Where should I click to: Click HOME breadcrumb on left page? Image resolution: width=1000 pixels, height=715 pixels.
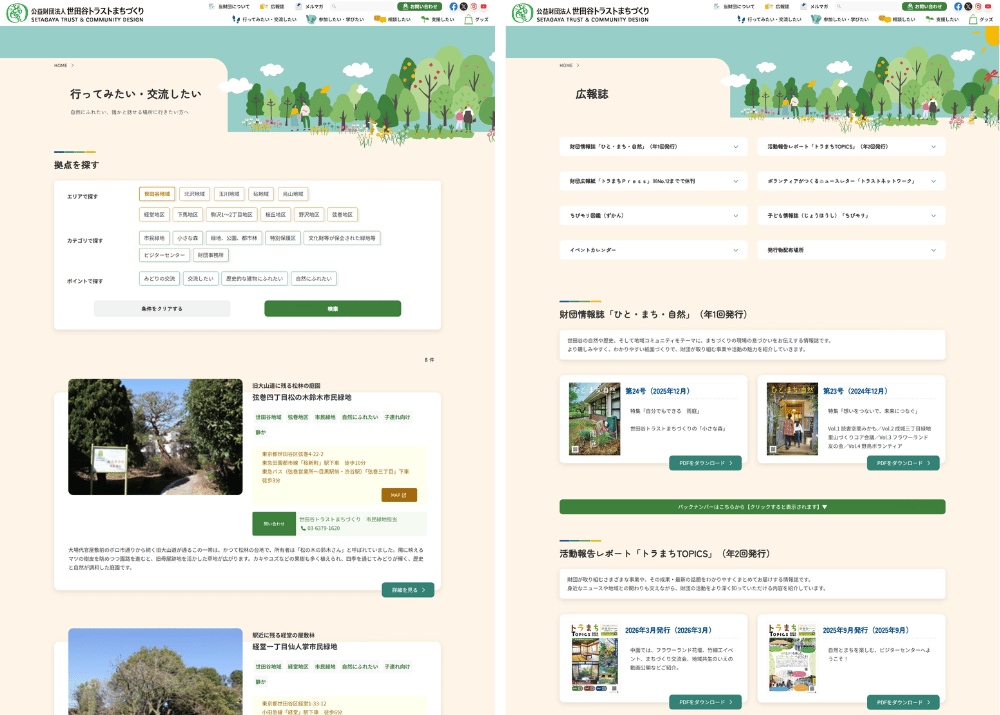click(61, 66)
